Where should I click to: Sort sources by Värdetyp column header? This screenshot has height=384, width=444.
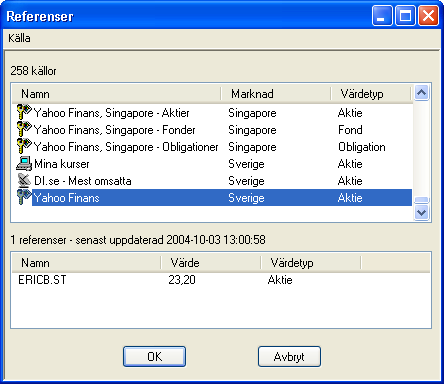tap(370, 94)
